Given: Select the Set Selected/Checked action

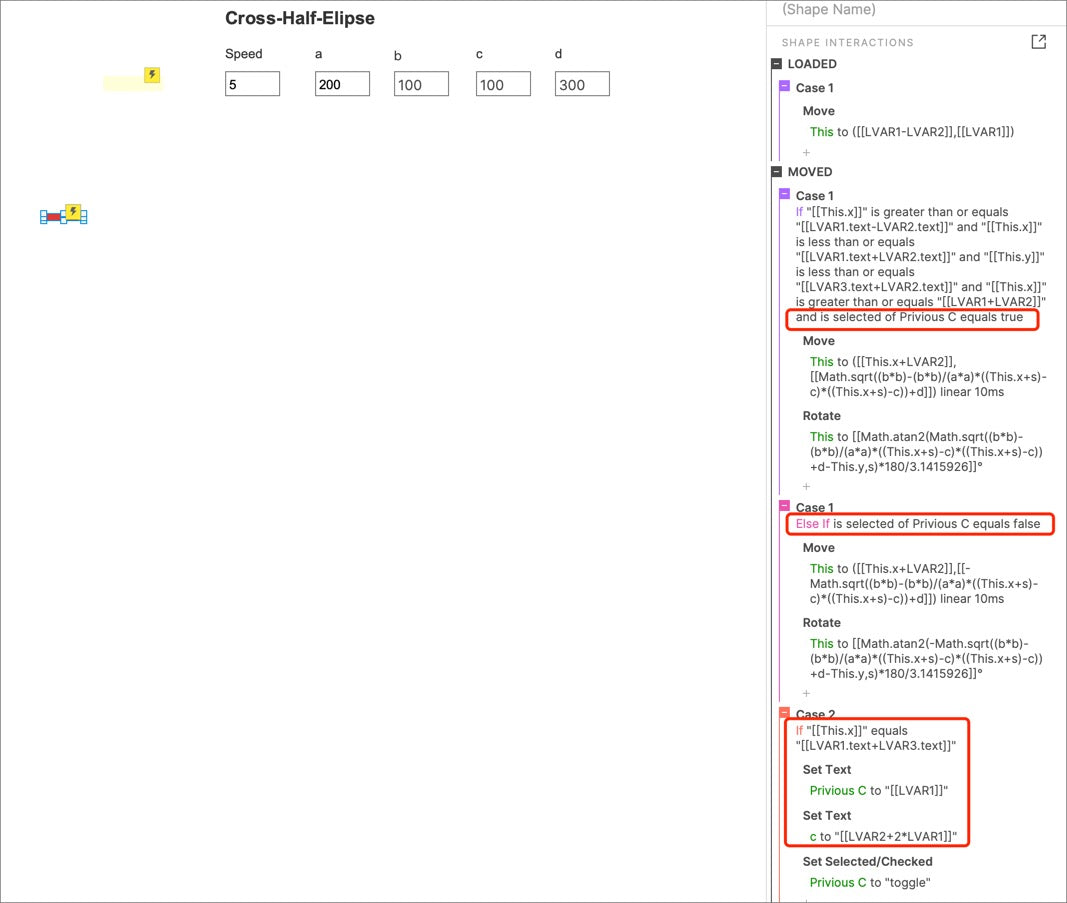Looking at the screenshot, I should (867, 861).
